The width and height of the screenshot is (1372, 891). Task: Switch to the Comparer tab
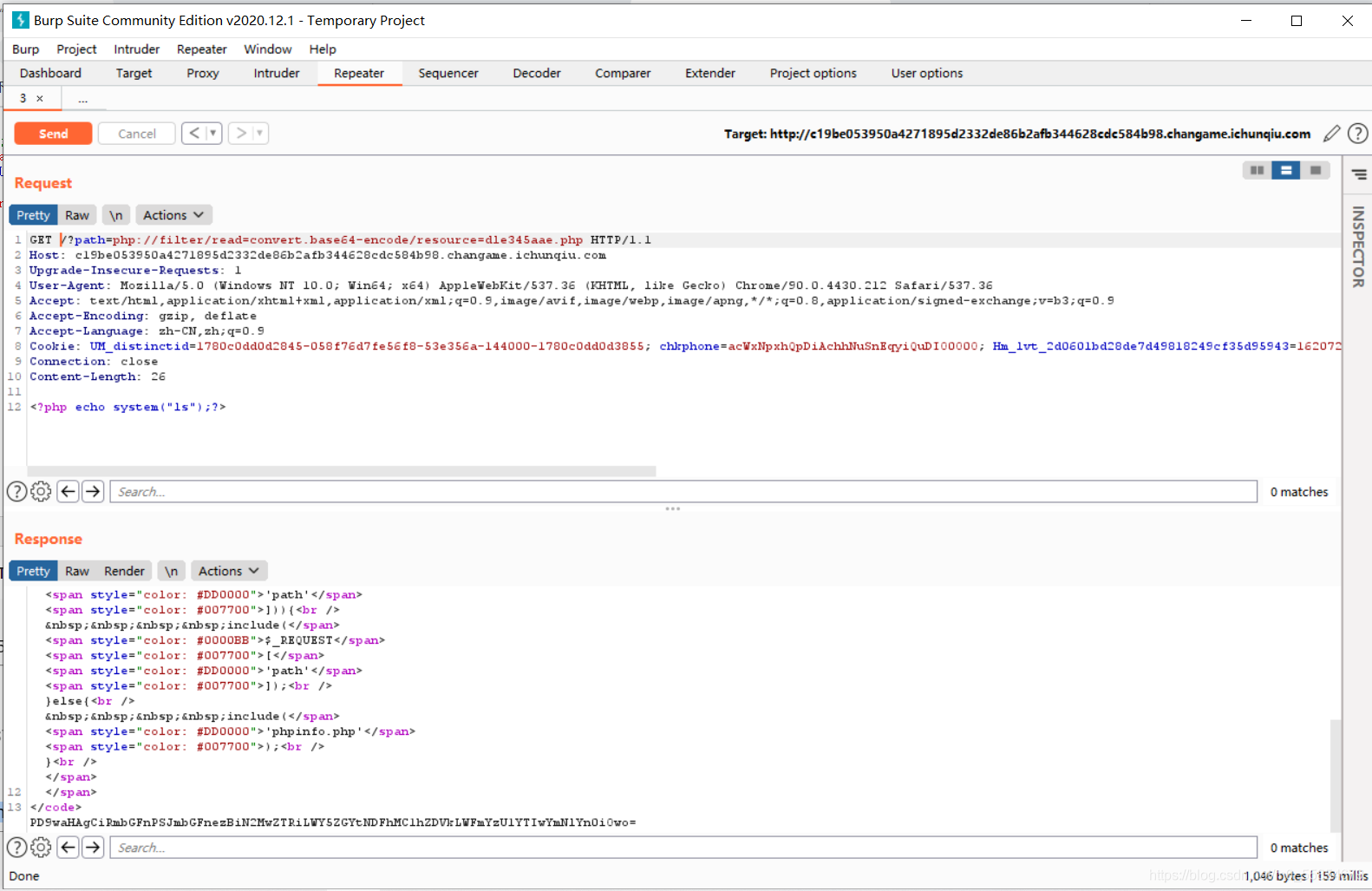623,74
